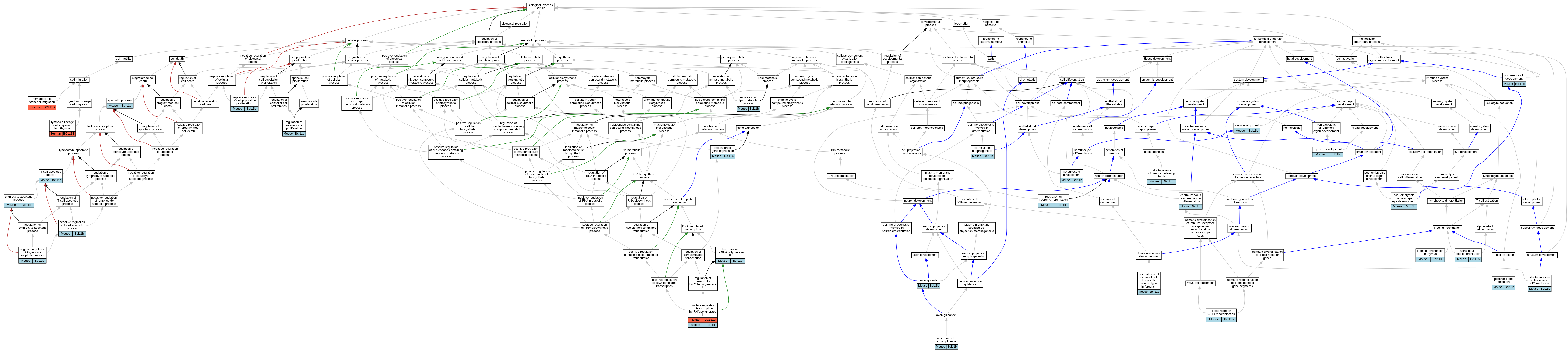Viewport: 1568px width, 352px height.
Task: Select "odontogenesis of dentin-containing tooth" node
Action: click(x=1161, y=176)
